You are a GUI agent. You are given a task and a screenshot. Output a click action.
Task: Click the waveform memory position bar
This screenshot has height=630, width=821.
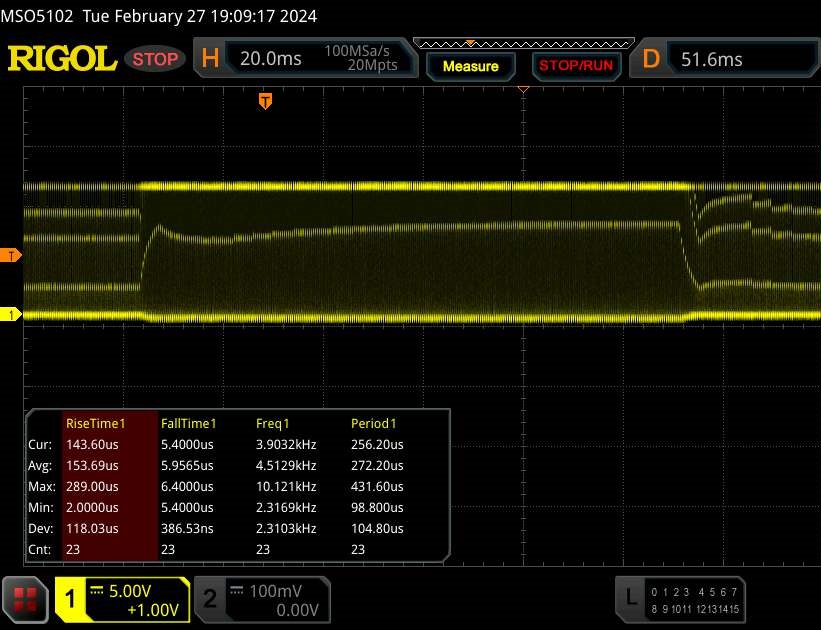point(522,44)
